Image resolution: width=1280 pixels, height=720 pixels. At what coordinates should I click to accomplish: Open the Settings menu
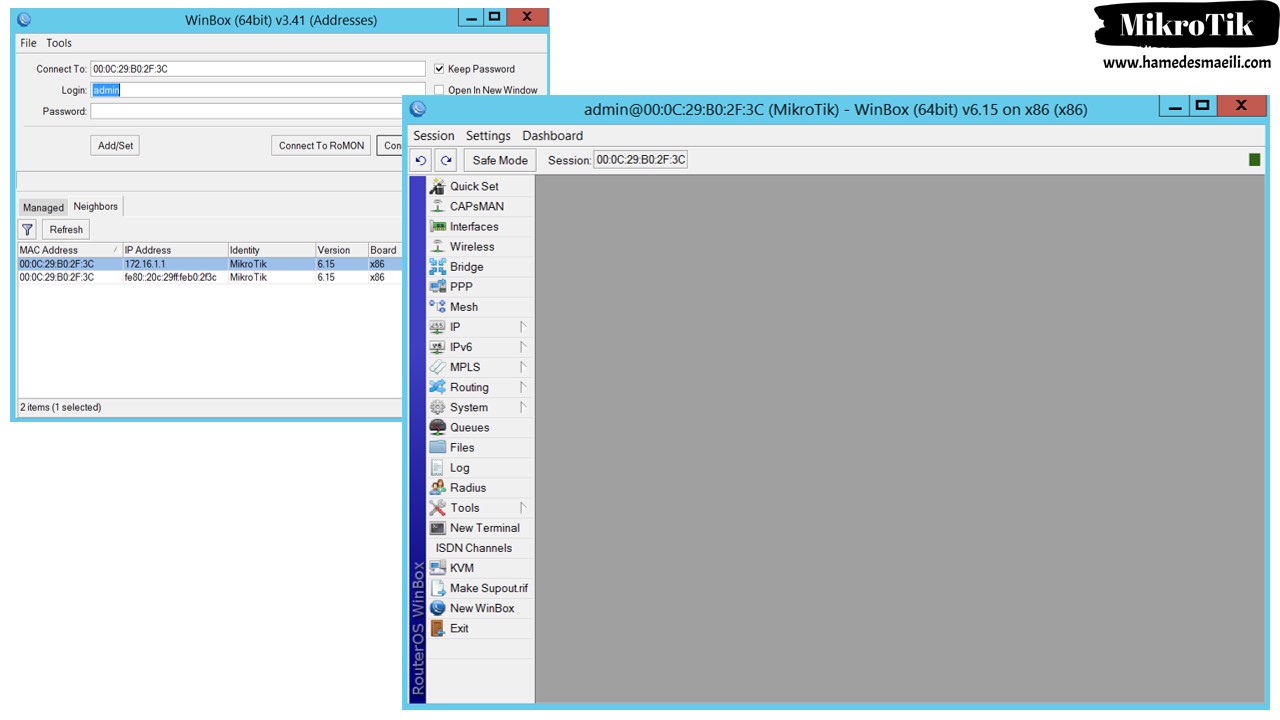(488, 136)
